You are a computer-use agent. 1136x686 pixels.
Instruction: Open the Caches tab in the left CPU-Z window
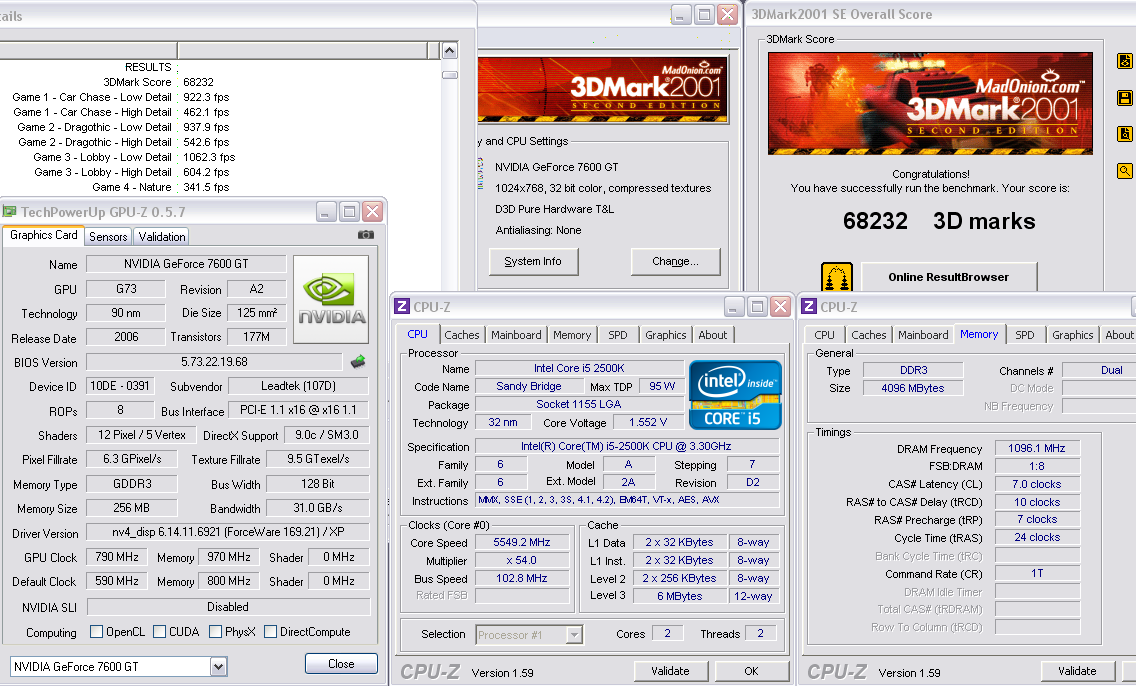[462, 335]
